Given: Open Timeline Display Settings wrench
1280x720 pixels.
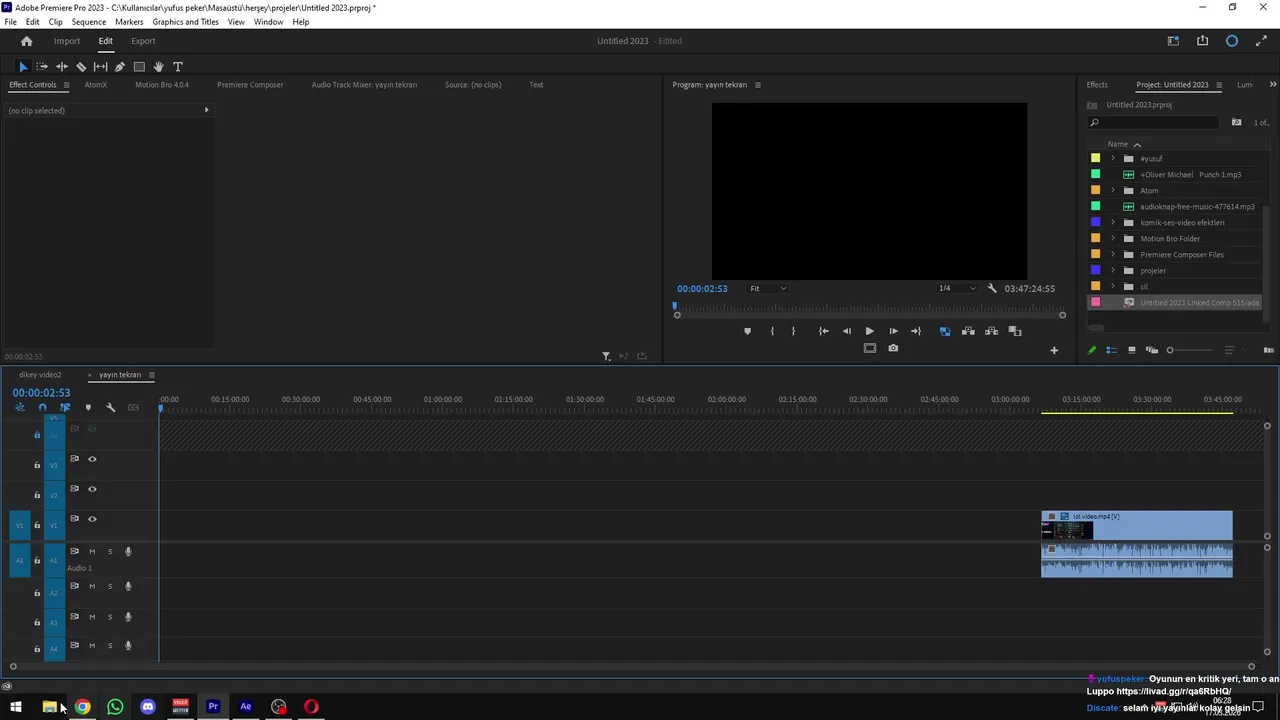Looking at the screenshot, I should click(110, 407).
